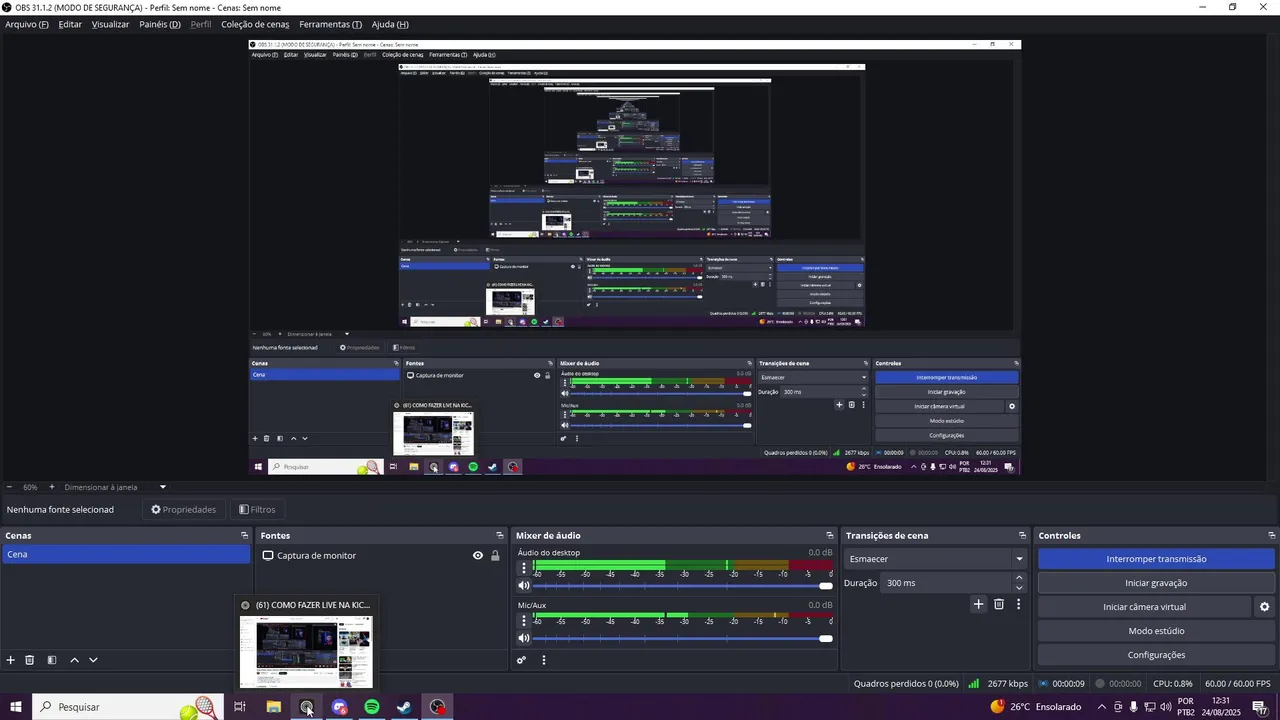Click the Propriedades button
Screen dimensions: 1280x720
click(x=184, y=510)
